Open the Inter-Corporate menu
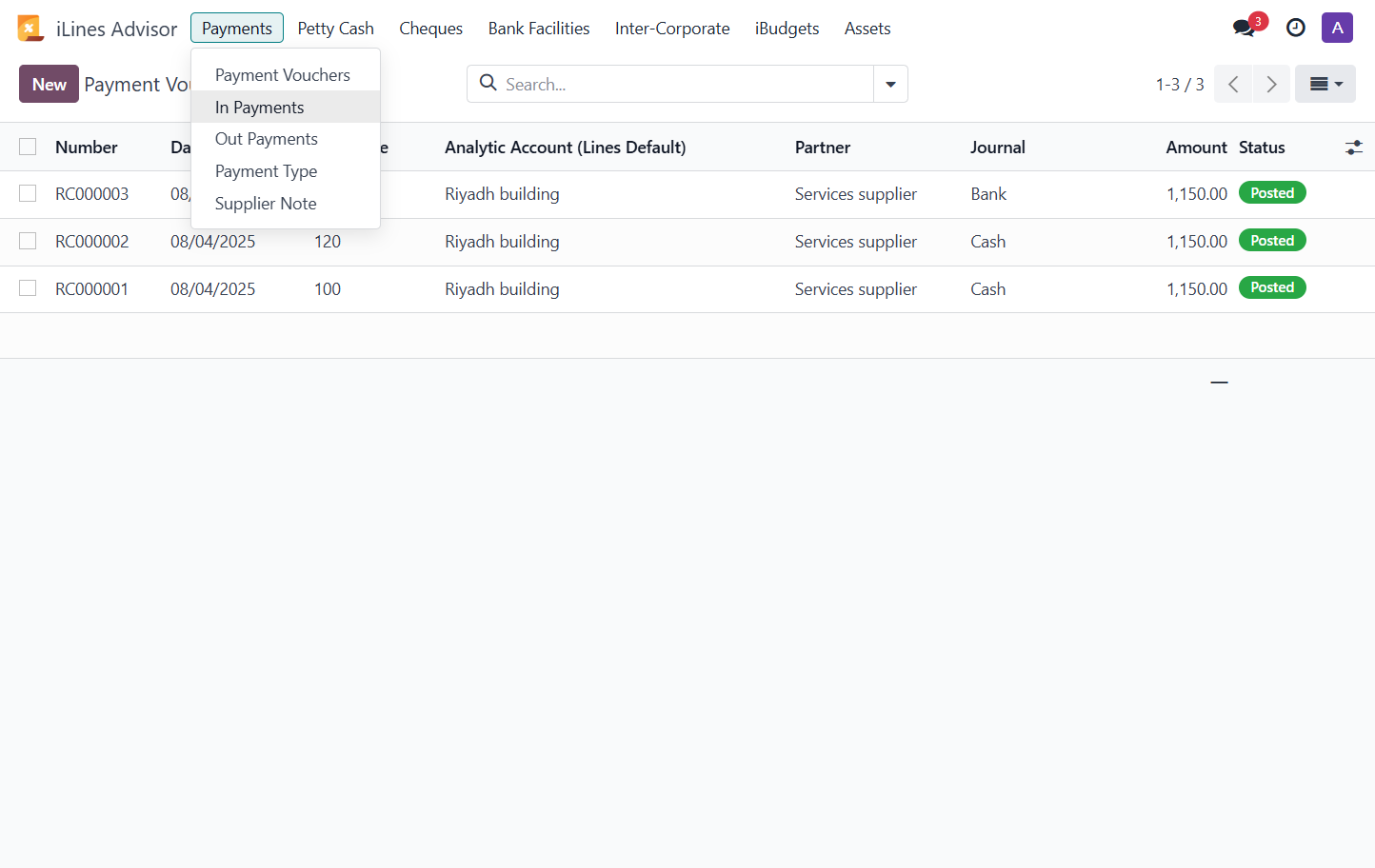This screenshot has width=1375, height=868. tap(672, 29)
